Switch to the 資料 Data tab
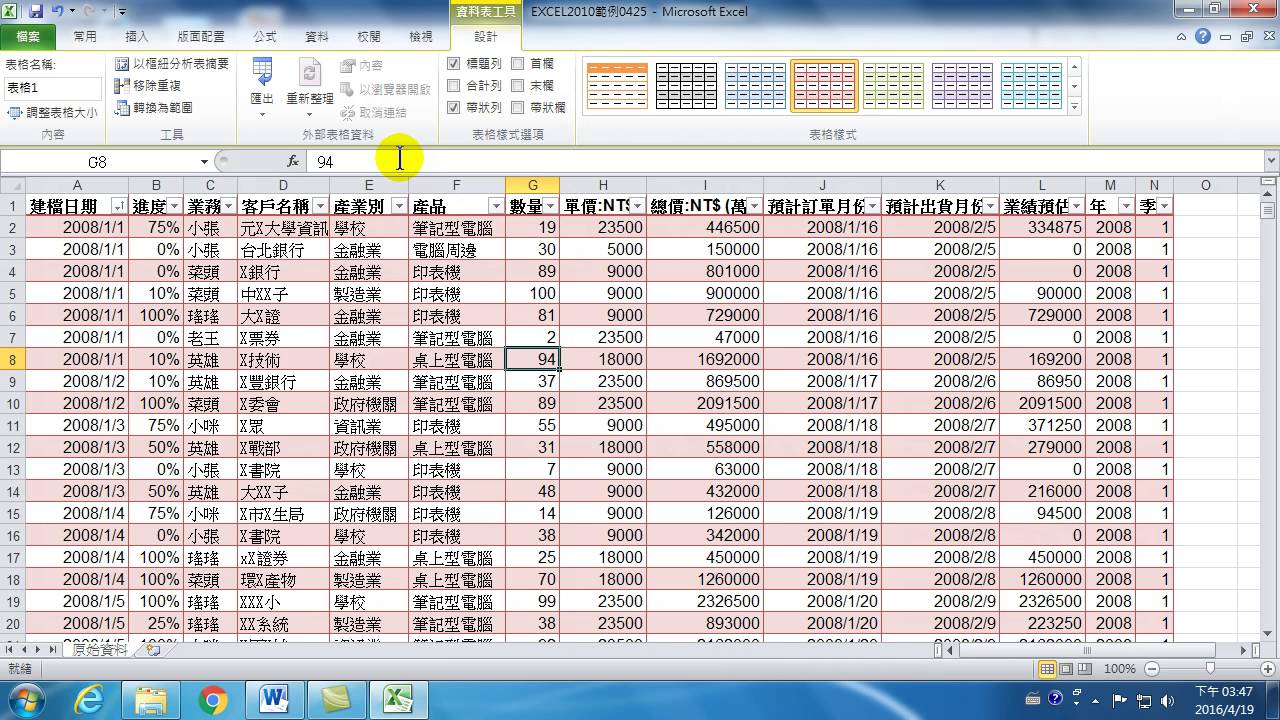Viewport: 1280px width, 720px height. point(317,37)
